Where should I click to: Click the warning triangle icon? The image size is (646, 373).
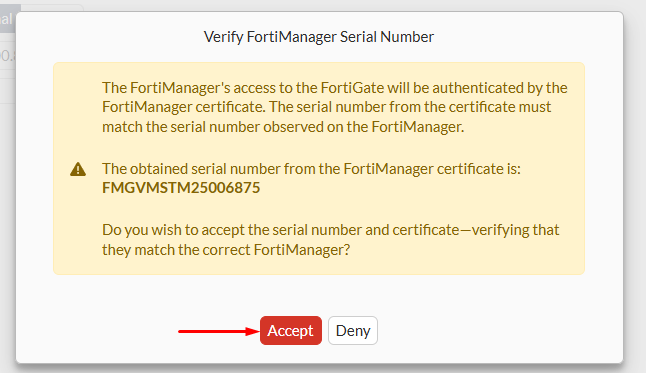(x=78, y=169)
